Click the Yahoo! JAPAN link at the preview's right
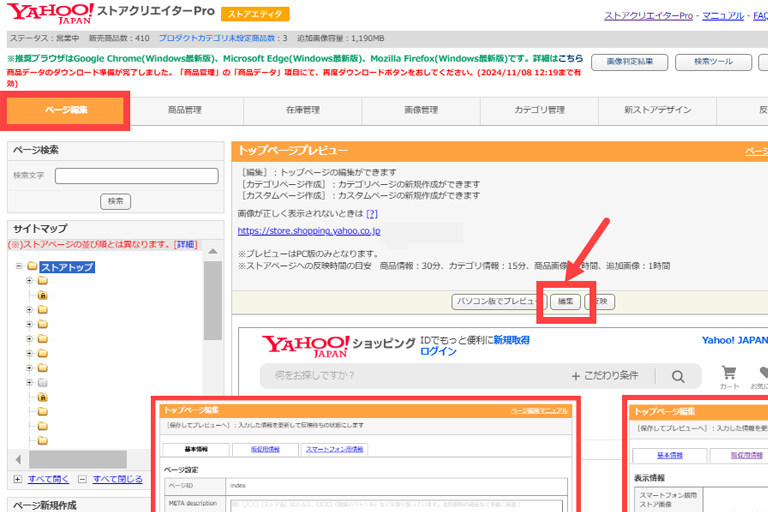 pos(735,340)
